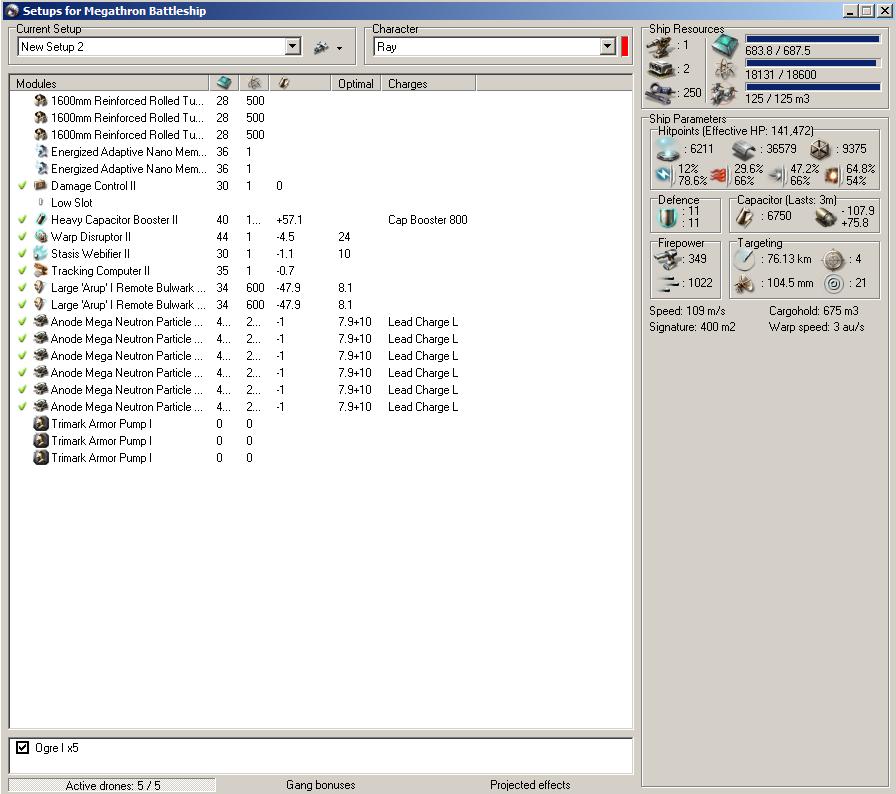Open the Gang bonuses section
Viewport: 896px width, 794px height.
pos(321,785)
